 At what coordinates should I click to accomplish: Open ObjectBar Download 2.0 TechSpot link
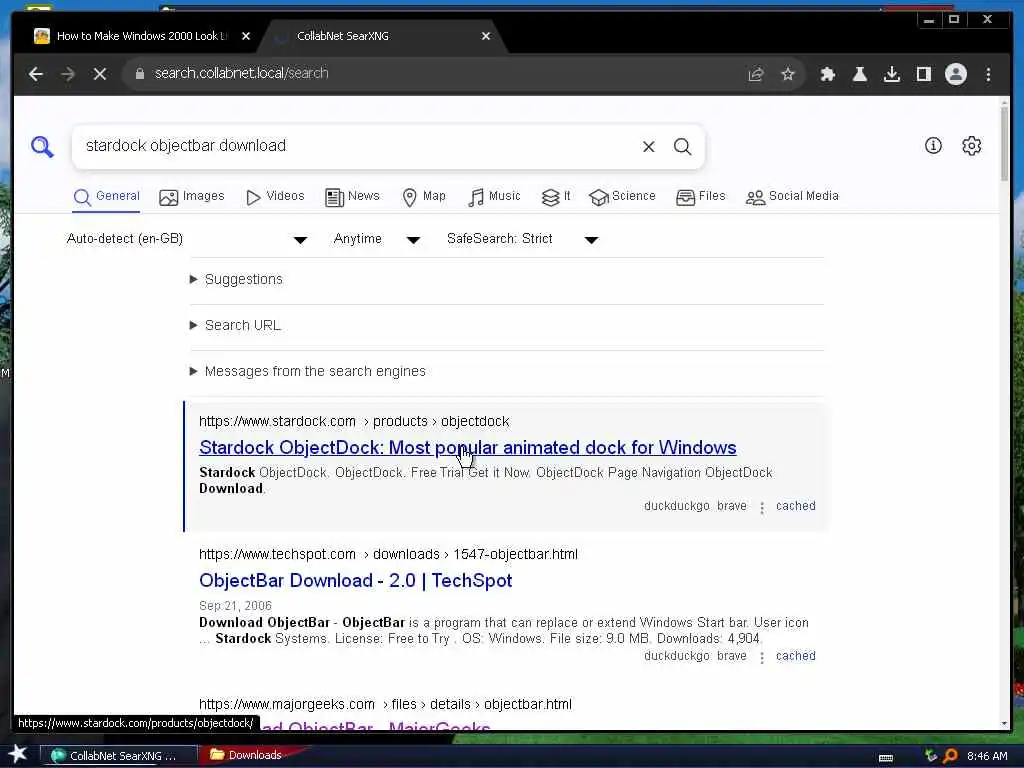click(355, 581)
